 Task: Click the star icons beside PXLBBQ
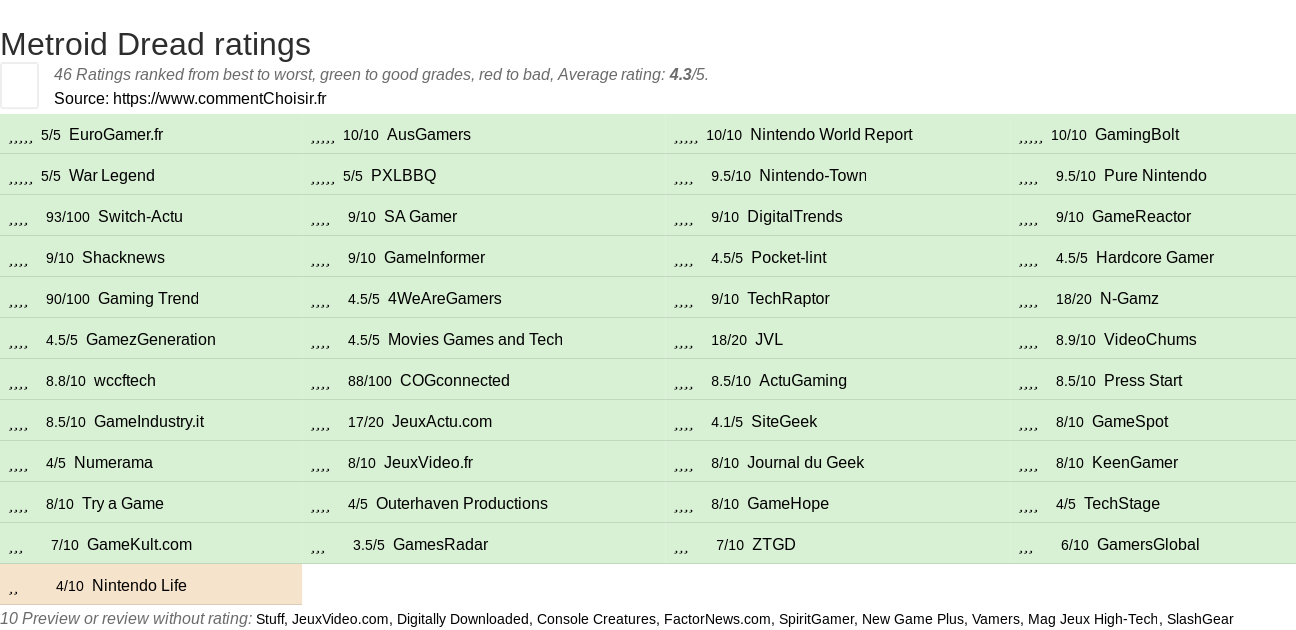[323, 176]
